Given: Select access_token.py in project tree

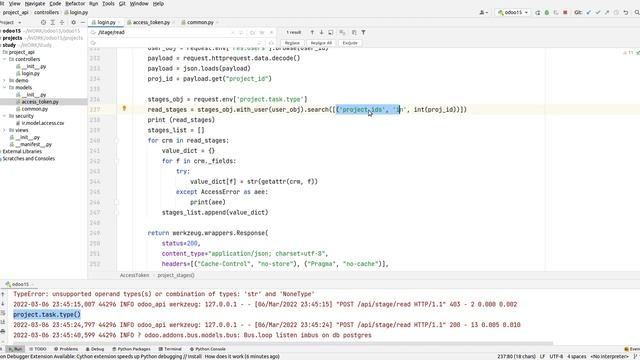Looking at the screenshot, I should [x=40, y=102].
